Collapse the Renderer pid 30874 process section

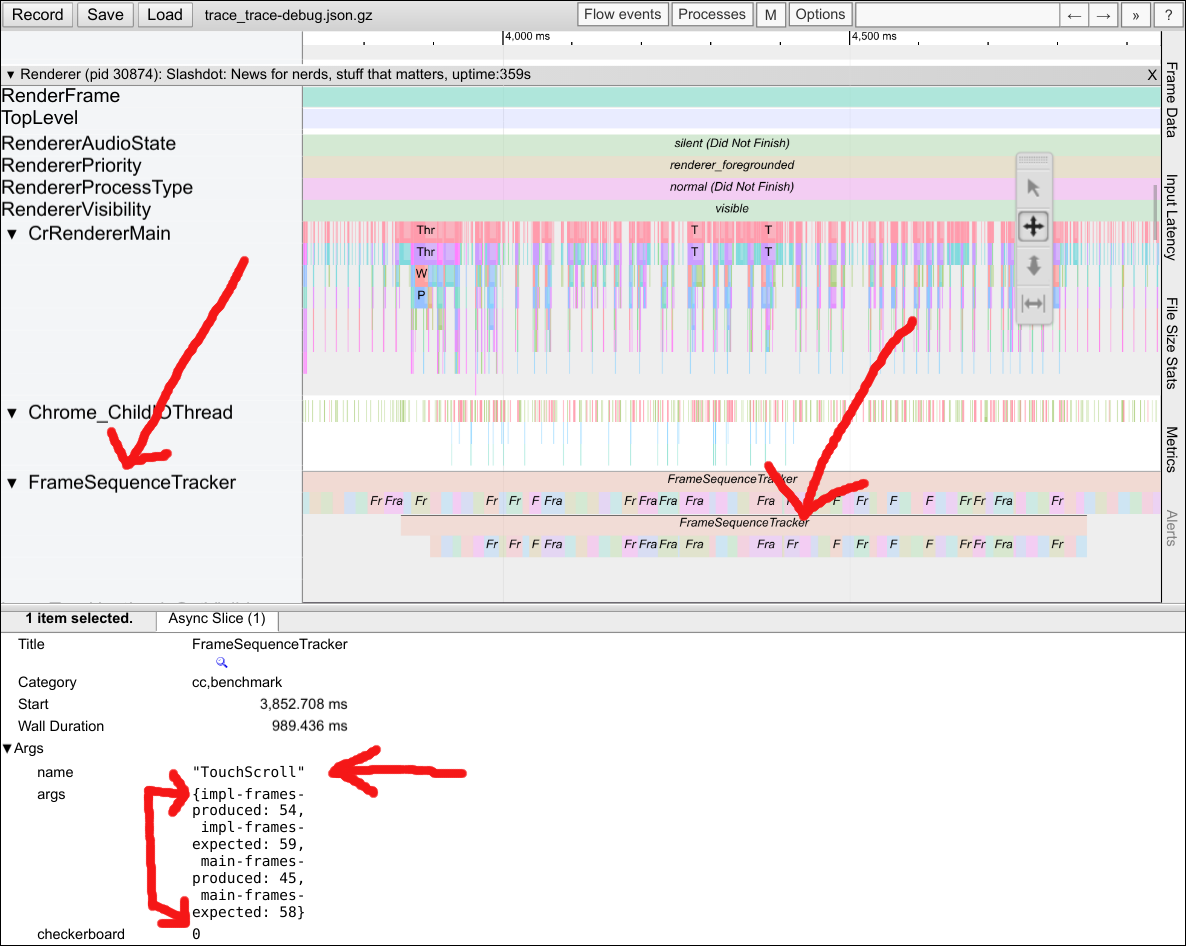pyautogui.click(x=11, y=75)
